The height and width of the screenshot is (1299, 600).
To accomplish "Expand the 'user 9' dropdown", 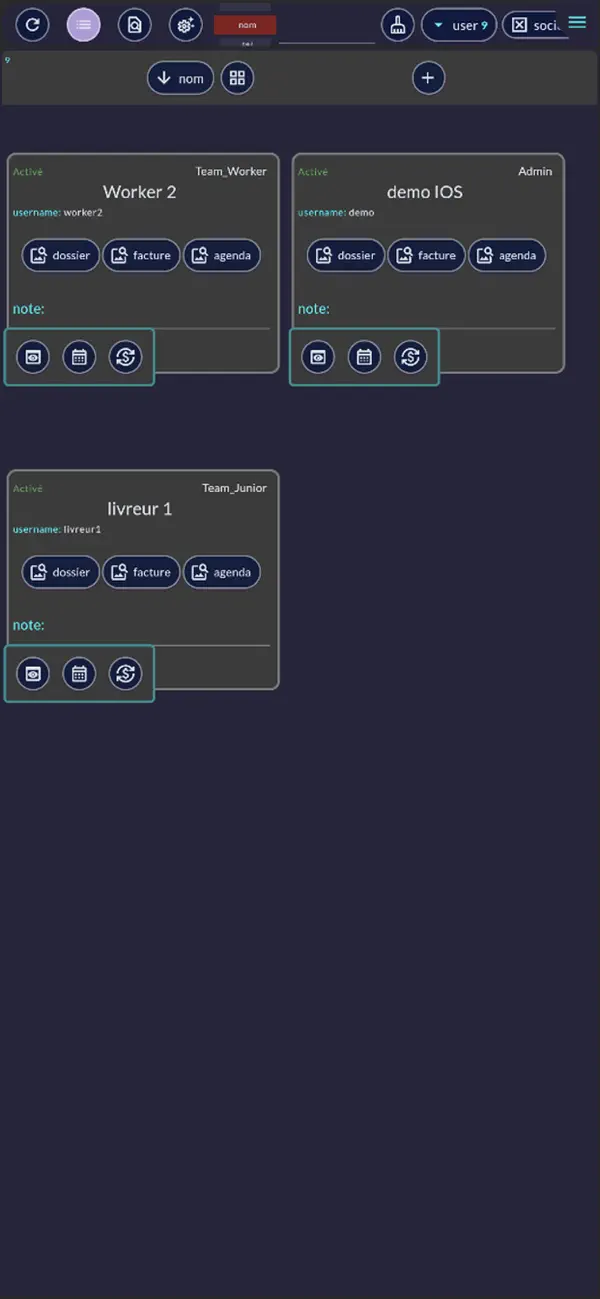I will tap(459, 25).
